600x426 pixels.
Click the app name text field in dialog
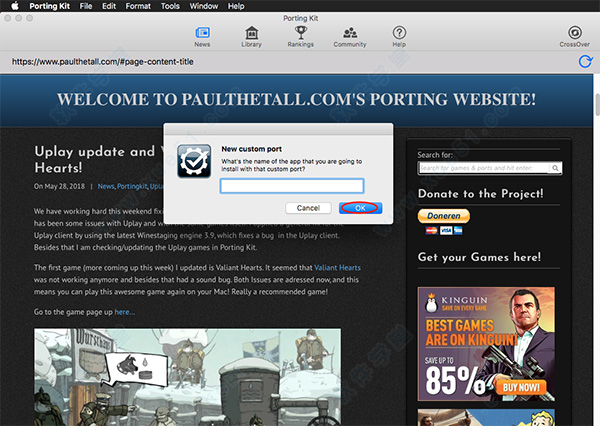tap(292, 186)
